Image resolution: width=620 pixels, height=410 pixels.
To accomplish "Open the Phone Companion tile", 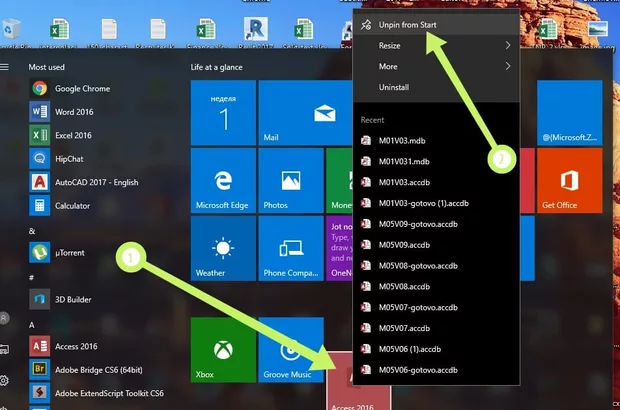I will click(291, 248).
